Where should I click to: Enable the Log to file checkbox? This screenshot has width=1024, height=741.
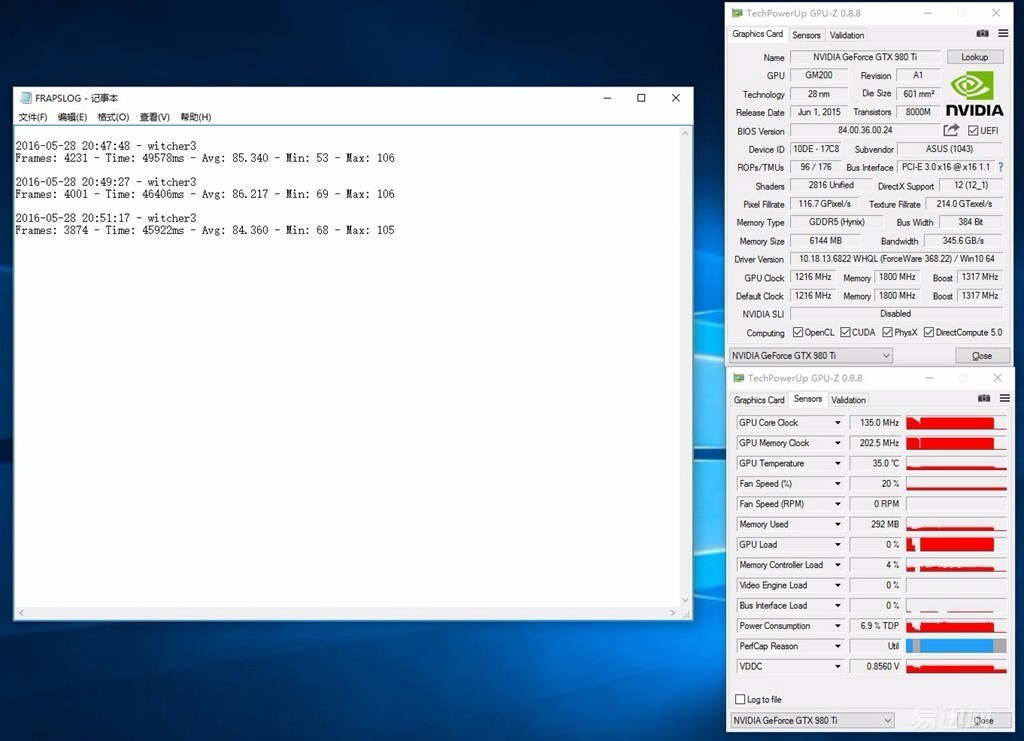[740, 699]
